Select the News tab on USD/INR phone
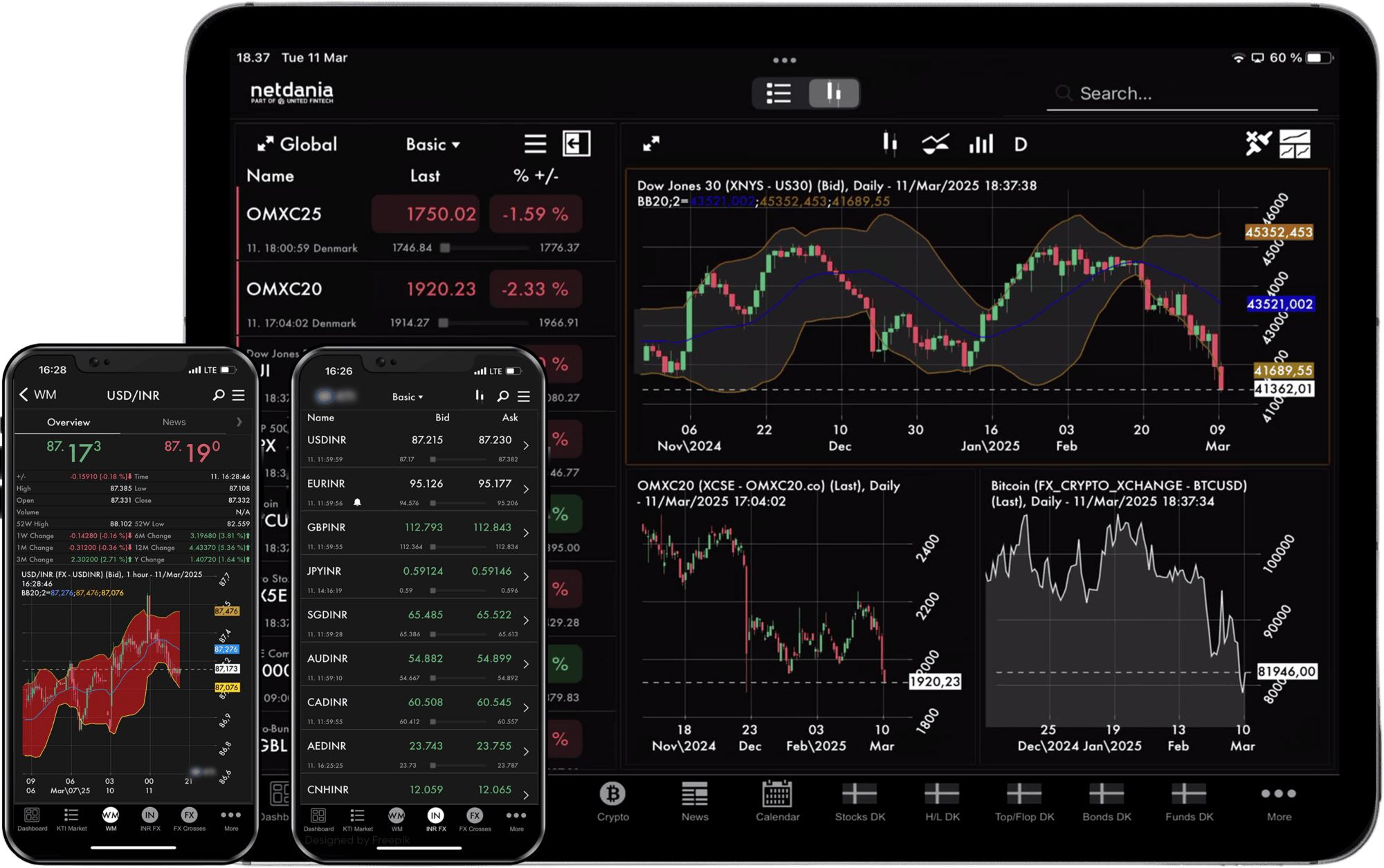Viewport: 1384px width, 868px height. [x=174, y=422]
